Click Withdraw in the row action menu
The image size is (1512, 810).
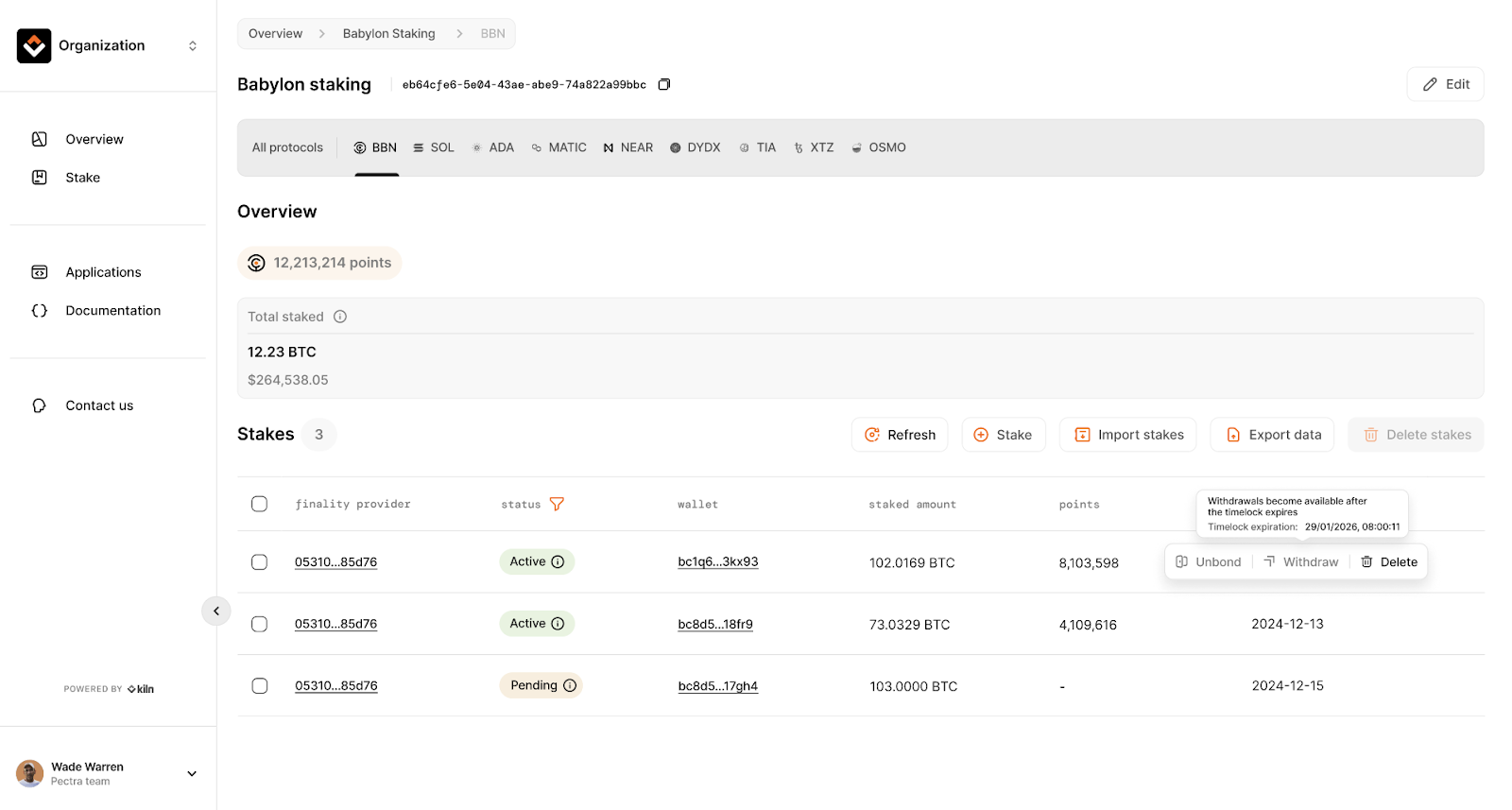1301,561
